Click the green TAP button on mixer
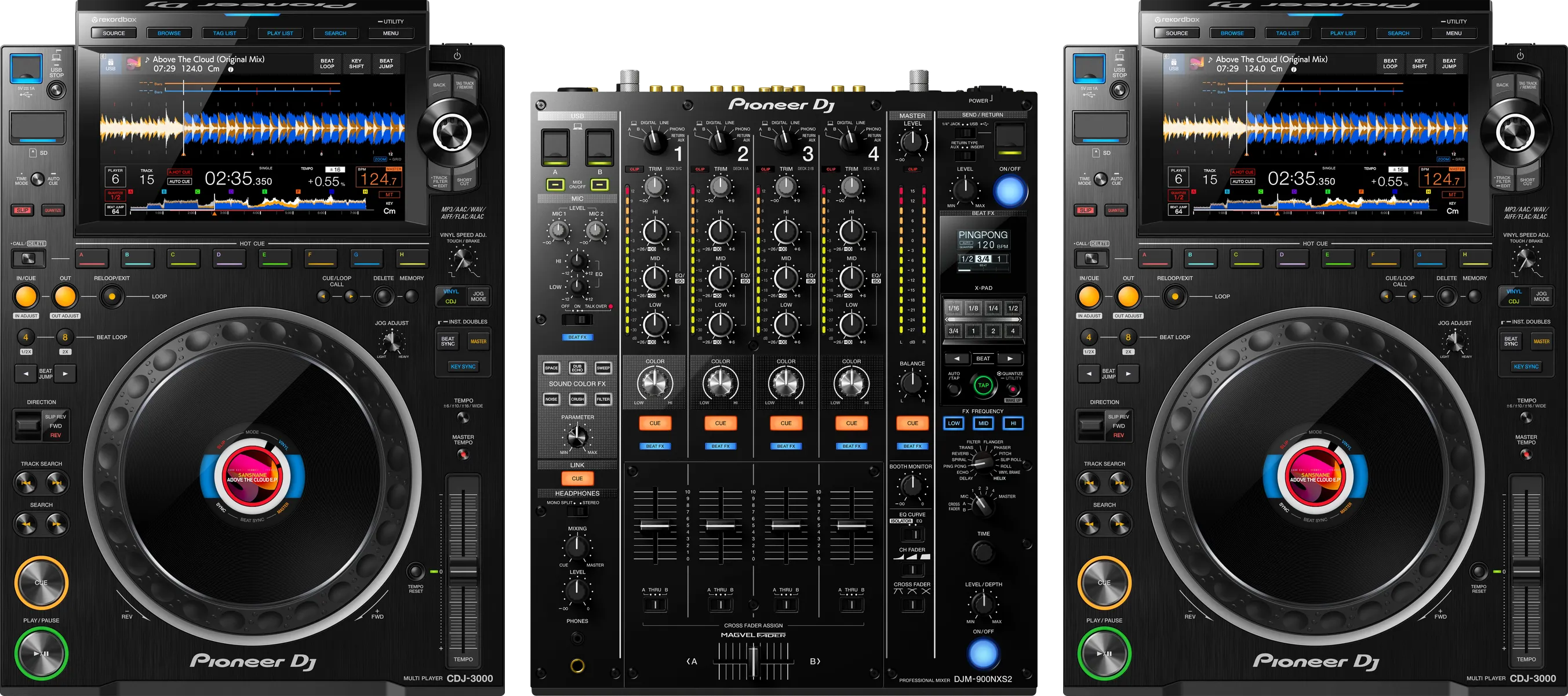1568x696 pixels. click(983, 385)
